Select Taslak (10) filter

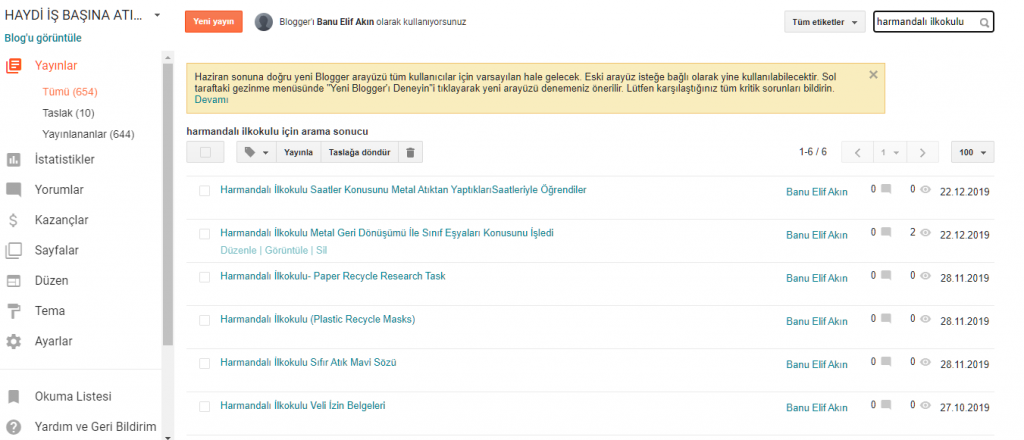click(68, 113)
